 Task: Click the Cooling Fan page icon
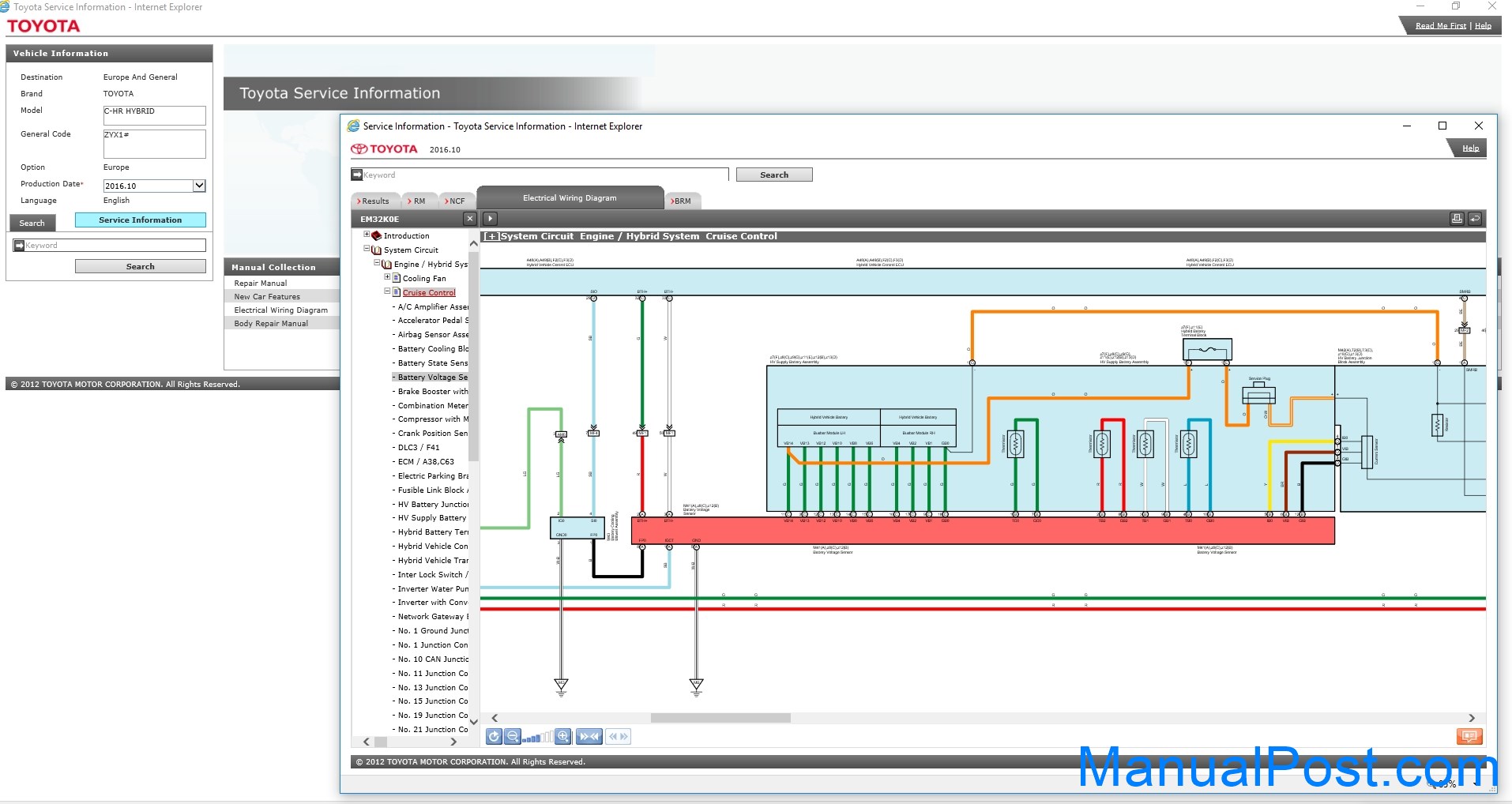click(x=397, y=278)
